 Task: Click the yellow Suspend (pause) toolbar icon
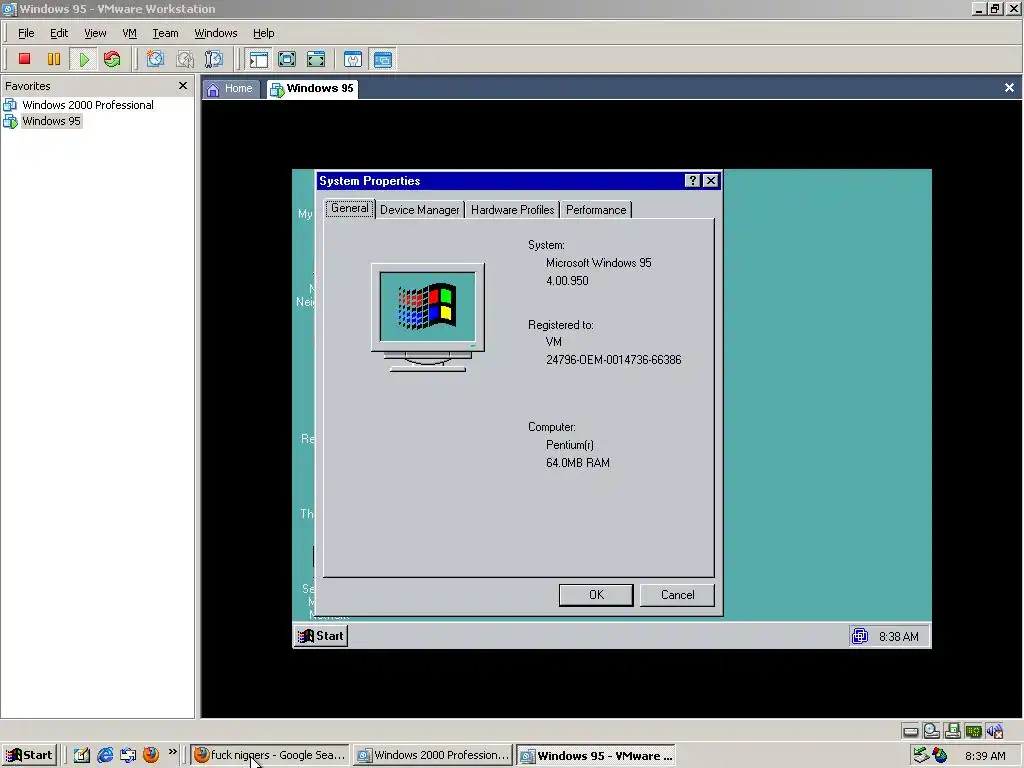(54, 59)
